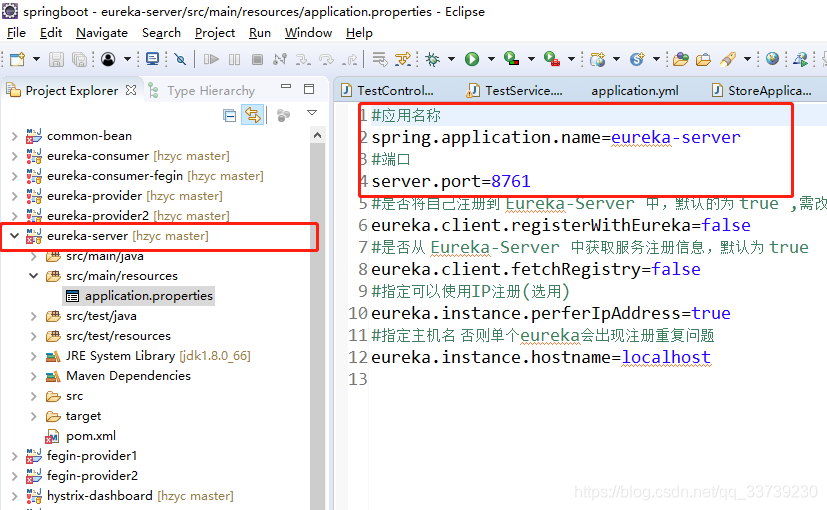
Task: Click the Run External Tools icon
Action: pos(552,59)
